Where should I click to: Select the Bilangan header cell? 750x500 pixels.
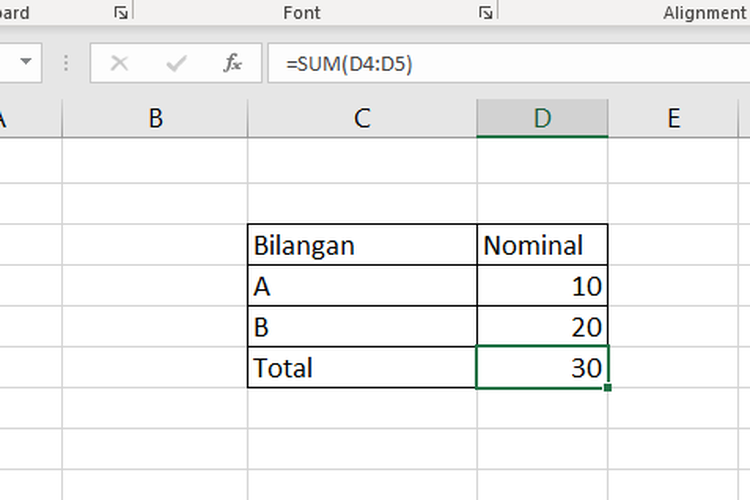(362, 244)
